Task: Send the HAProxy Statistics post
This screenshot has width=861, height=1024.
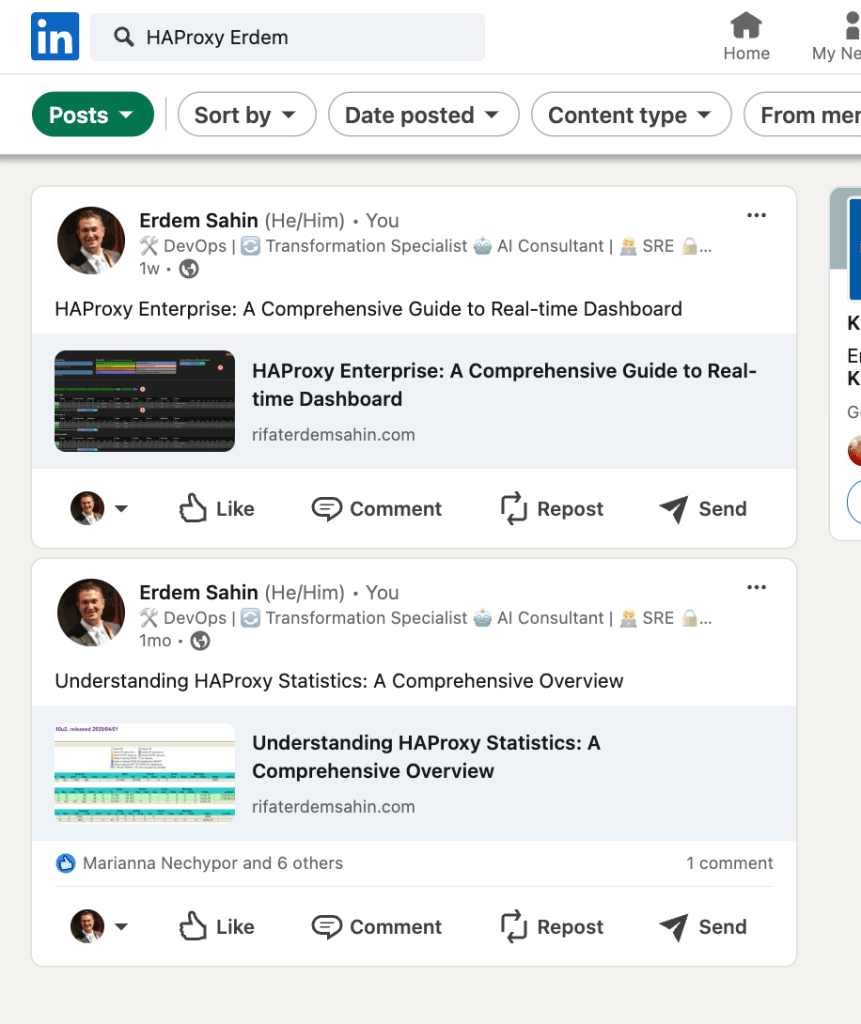Action: [703, 926]
